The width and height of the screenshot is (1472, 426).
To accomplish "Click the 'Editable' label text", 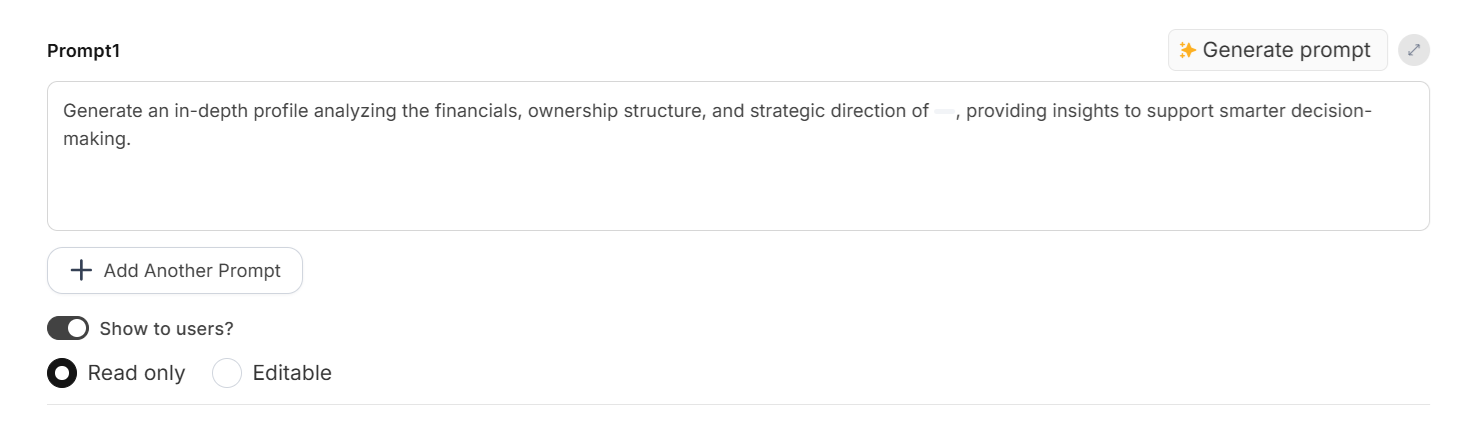I will point(292,373).
